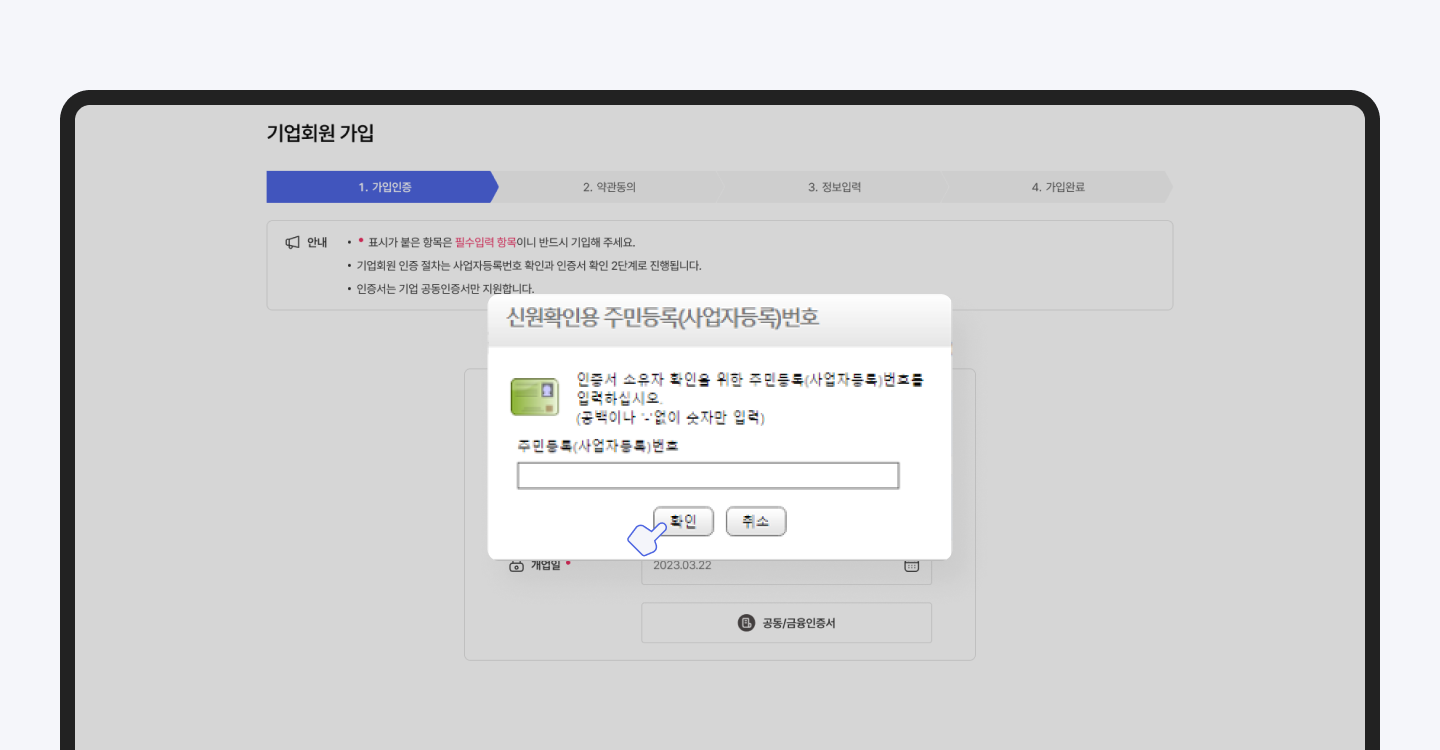Select the 4. 가입완료 step tab
The image size is (1440, 750).
[x=1058, y=187]
